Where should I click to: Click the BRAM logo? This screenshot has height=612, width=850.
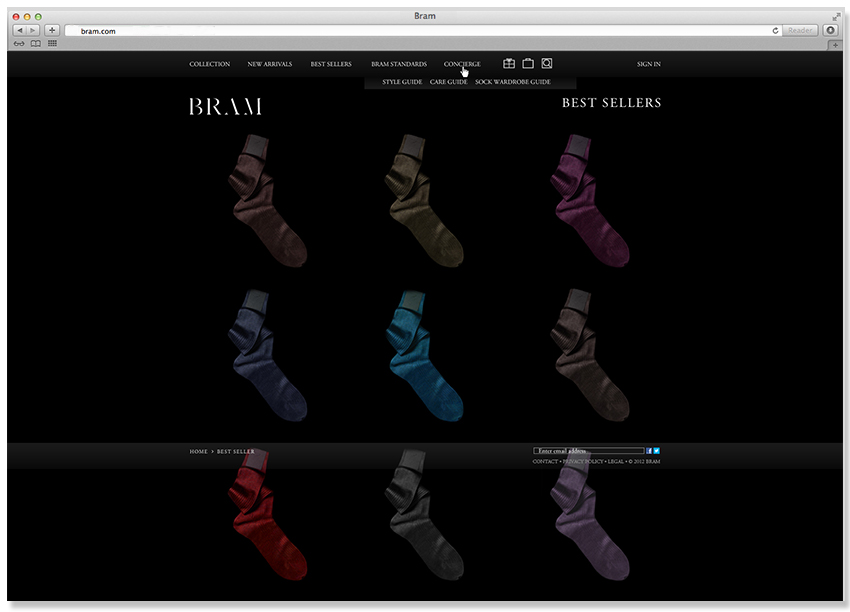(226, 106)
